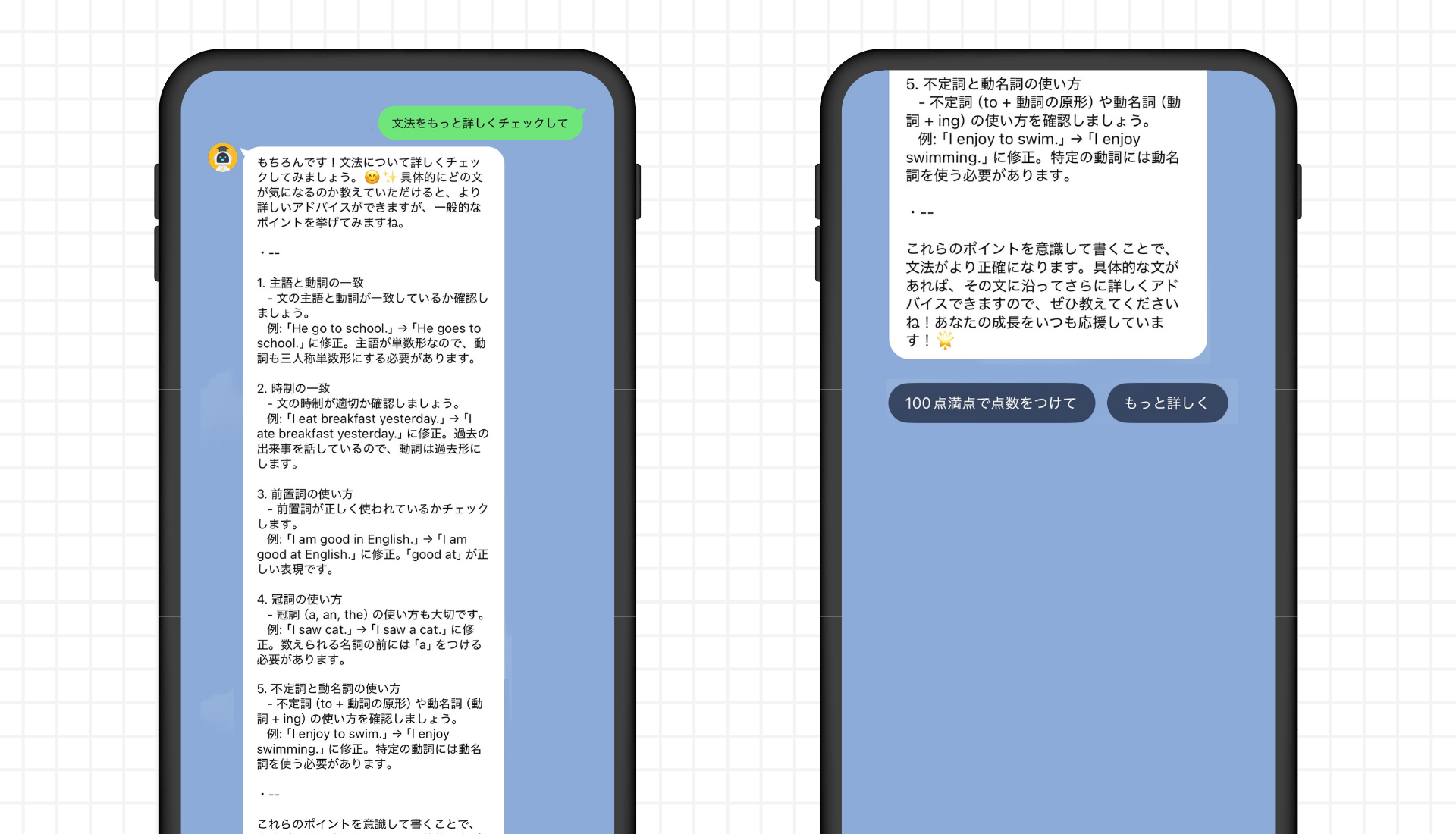Click the 'ate breakfast yesterday' example line
This screenshot has height=834, width=1456.
(329, 434)
